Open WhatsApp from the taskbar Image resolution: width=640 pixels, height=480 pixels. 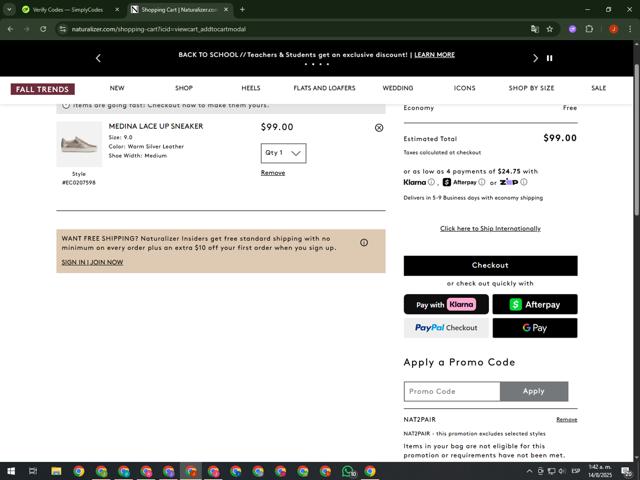tap(348, 471)
